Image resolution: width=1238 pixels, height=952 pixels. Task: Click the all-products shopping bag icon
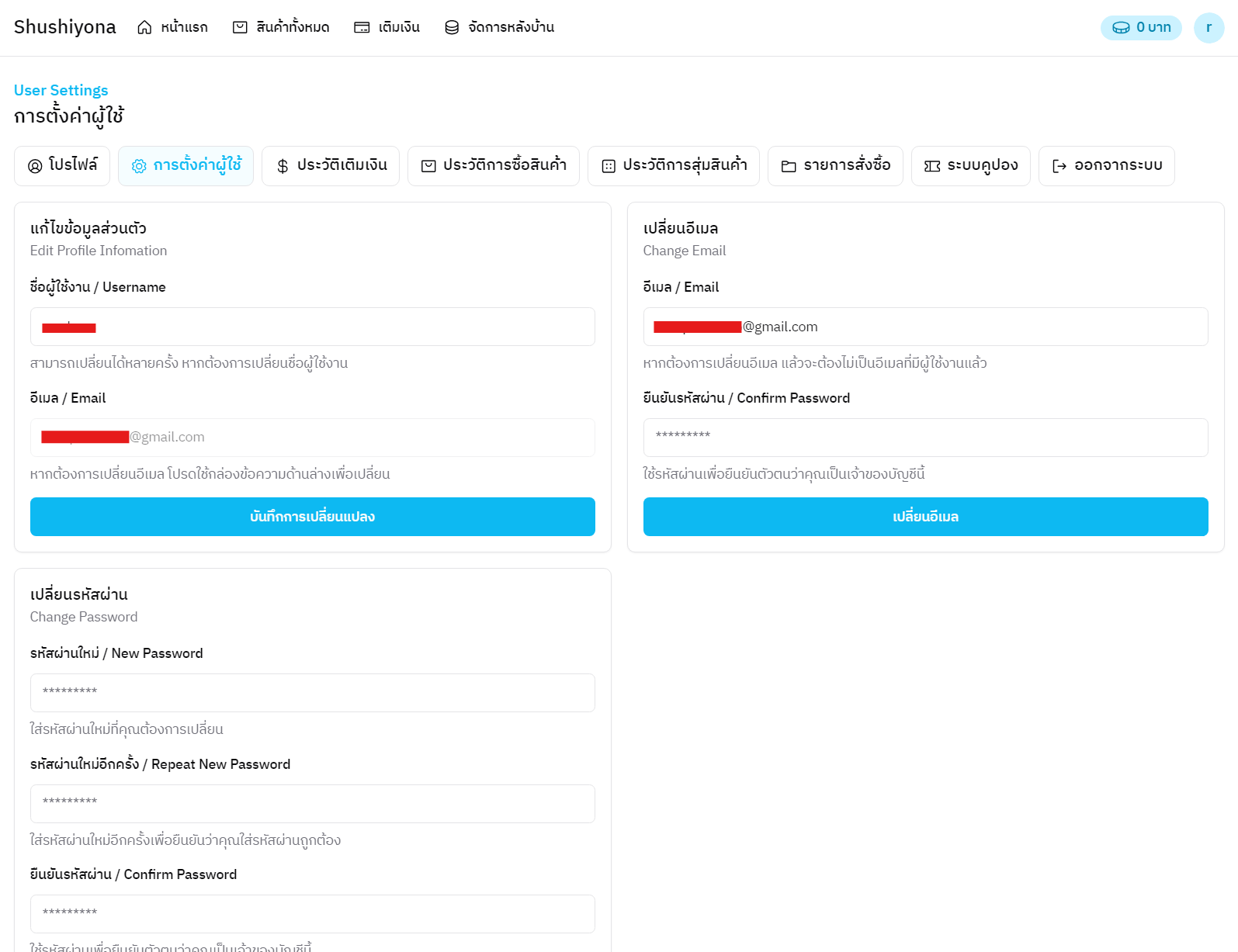[x=240, y=28]
